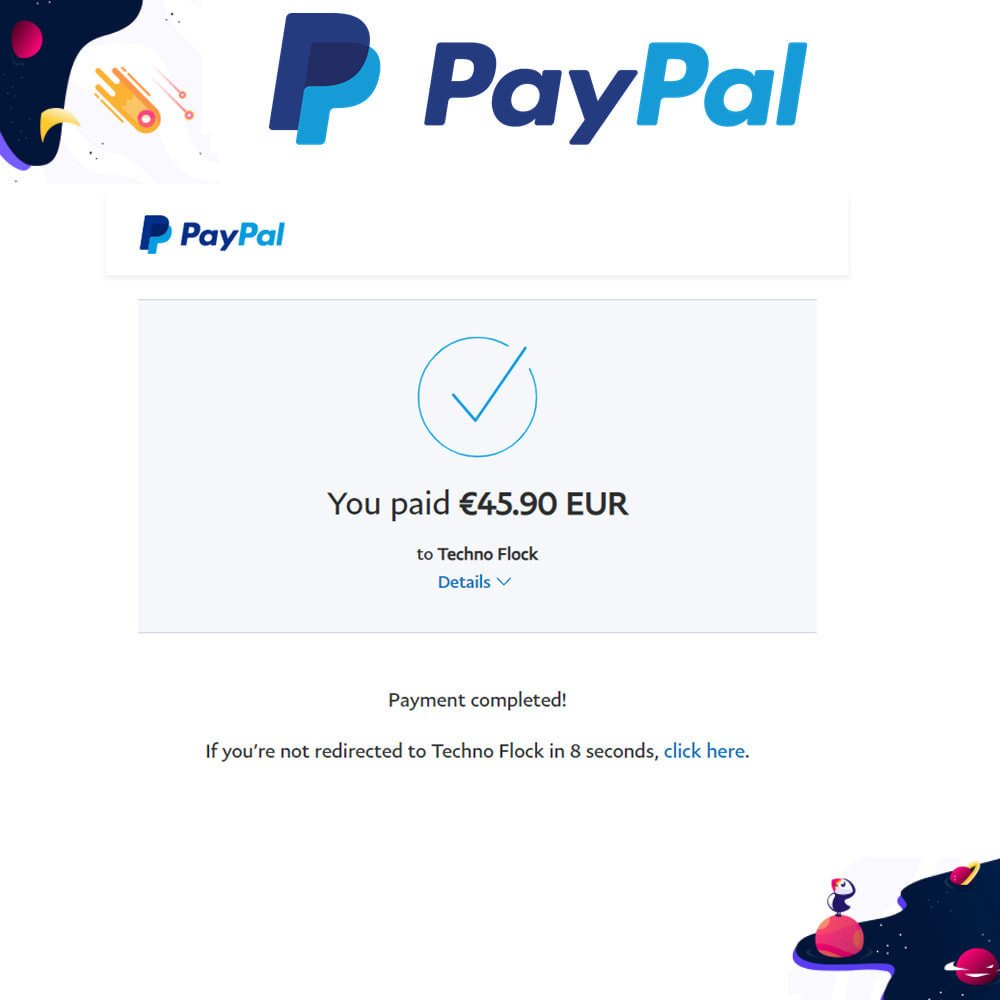Select the €45.90 EUR paid amount text
1000x1000 pixels.
tap(543, 504)
